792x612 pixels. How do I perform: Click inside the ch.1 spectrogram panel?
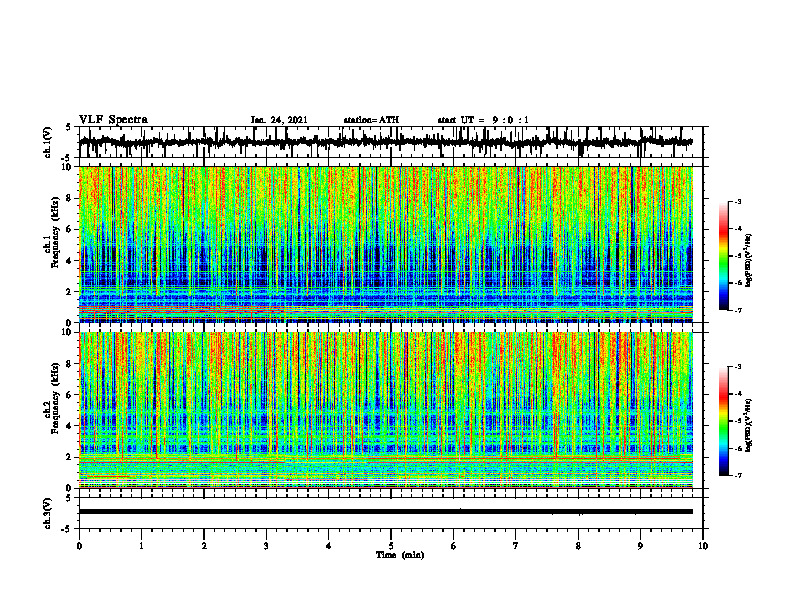[385, 244]
